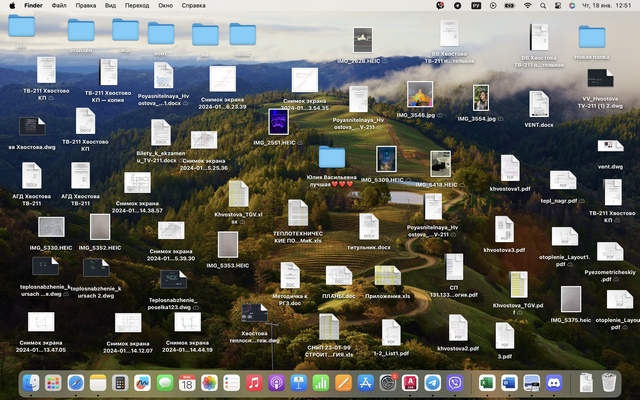Open Keynote from the Dock
Screen dimensions: 640x400
298,383
